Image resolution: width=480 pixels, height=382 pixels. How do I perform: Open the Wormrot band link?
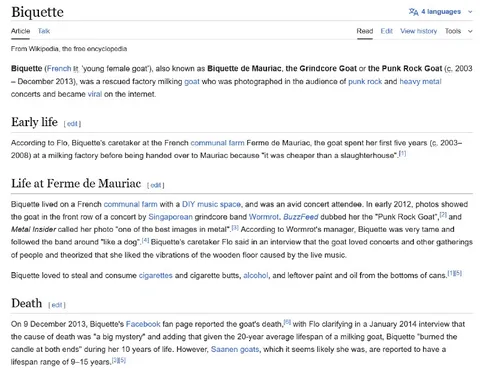coord(264,217)
